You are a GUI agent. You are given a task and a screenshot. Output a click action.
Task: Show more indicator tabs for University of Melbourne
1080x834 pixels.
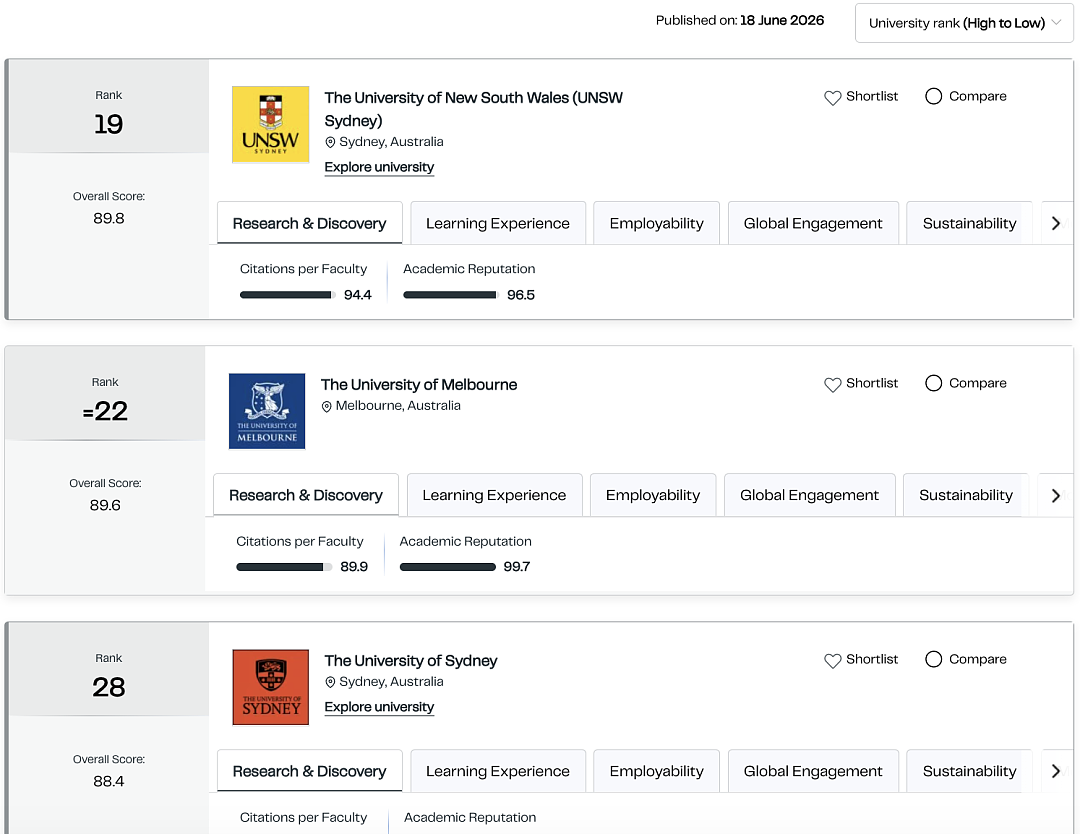point(1056,495)
